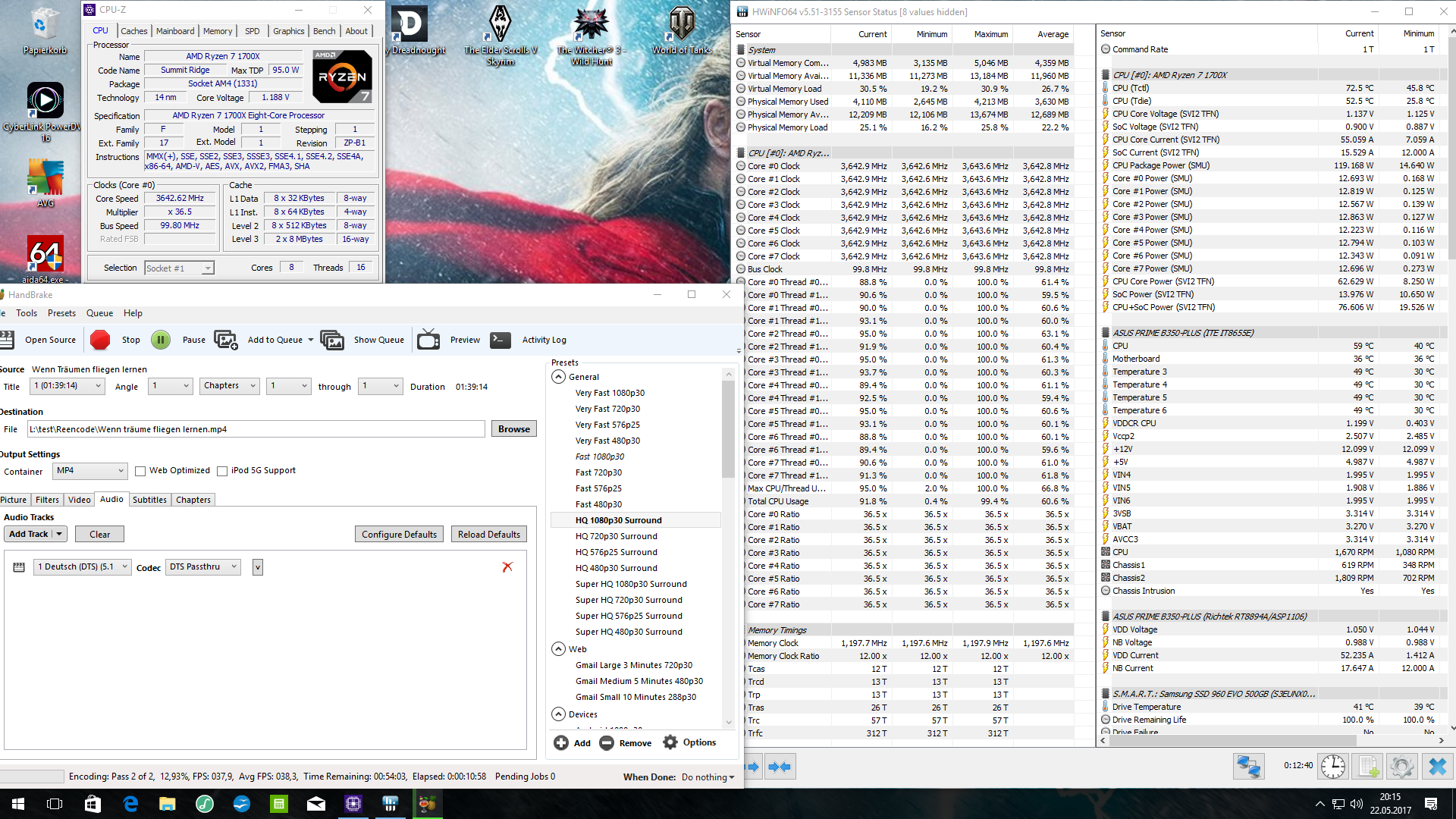Pause encoding with the green Pause icon
This screenshot has height=819, width=1456.
coord(161,340)
